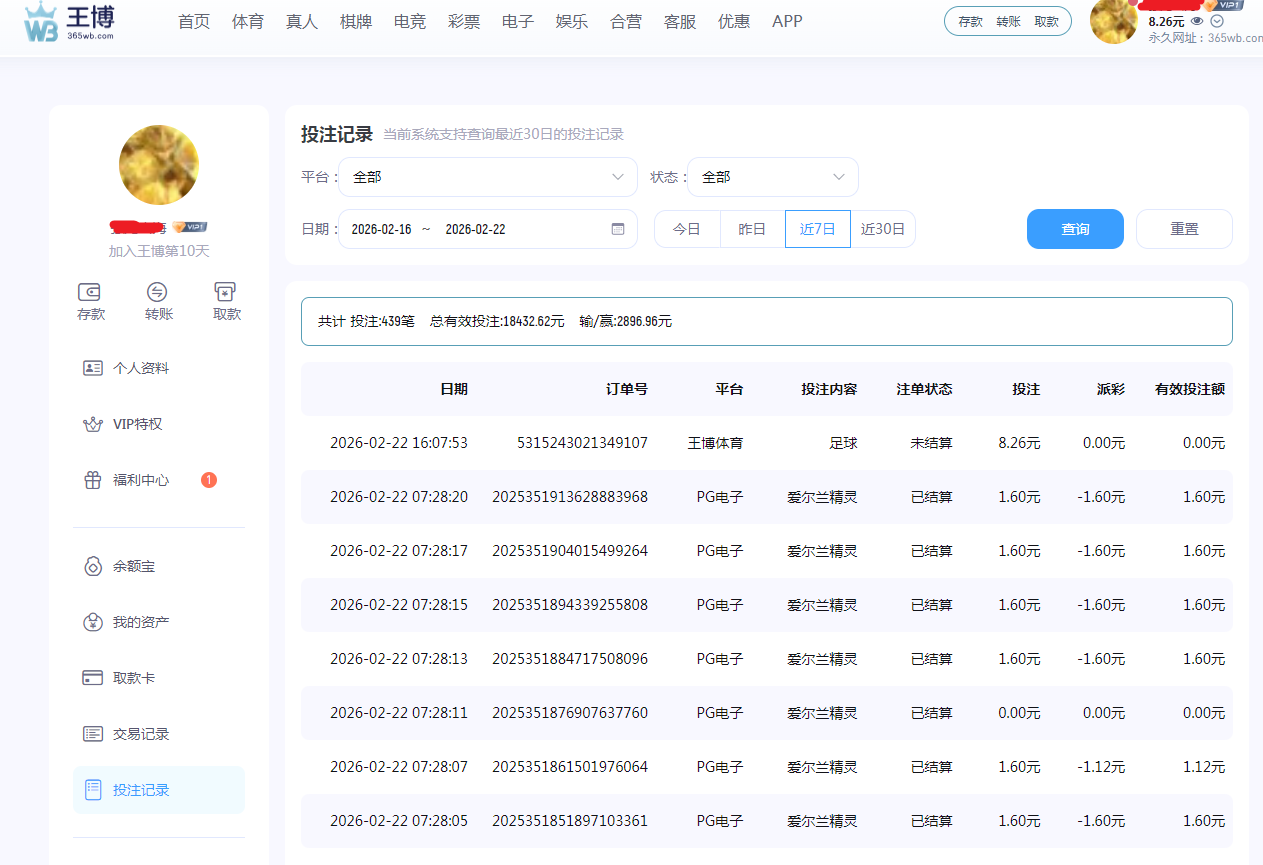Open 福利中心 gift icon entry
Image resolution: width=1263 pixels, height=865 pixels.
(x=93, y=480)
